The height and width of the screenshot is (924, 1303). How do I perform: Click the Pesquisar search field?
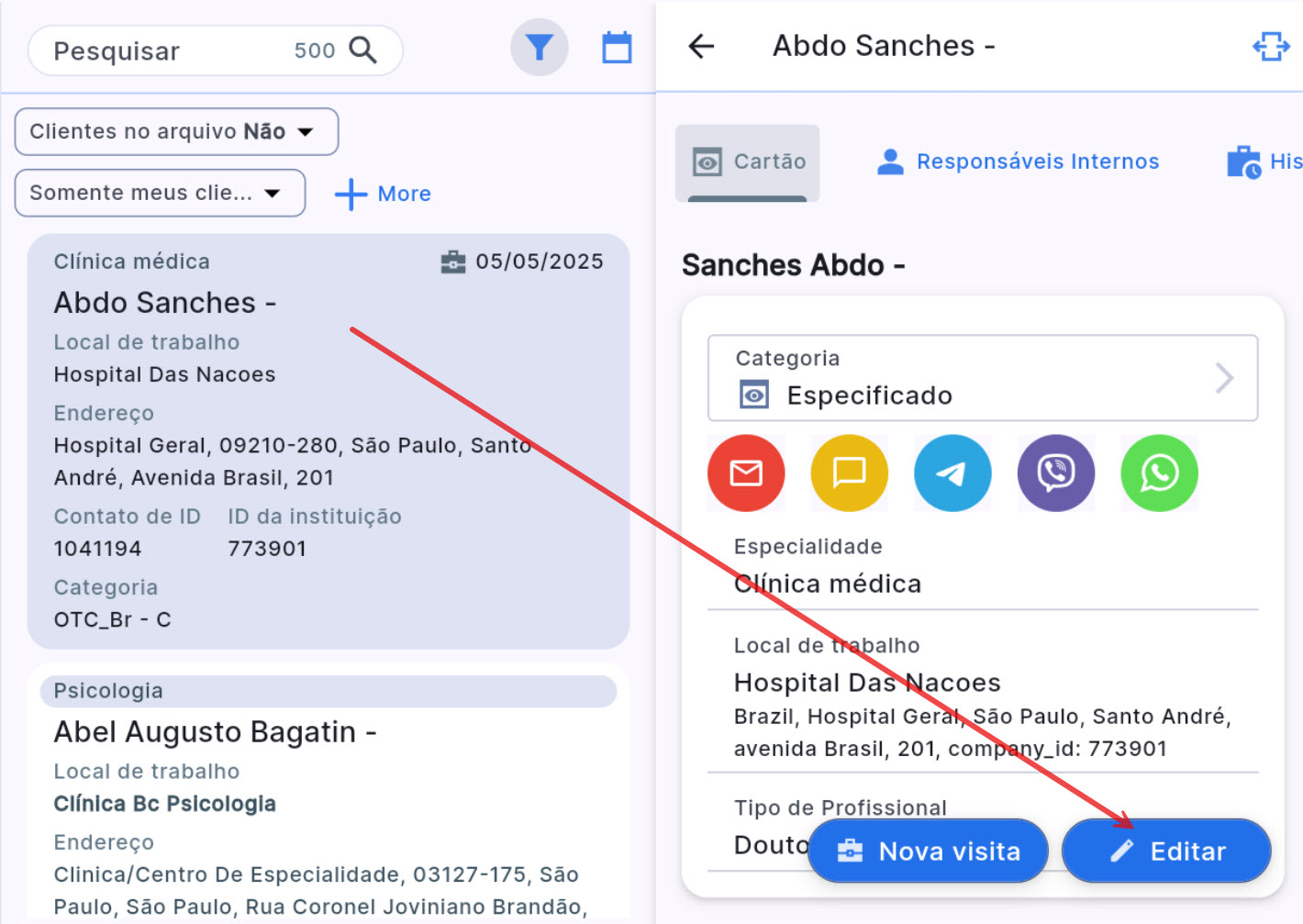pos(165,51)
